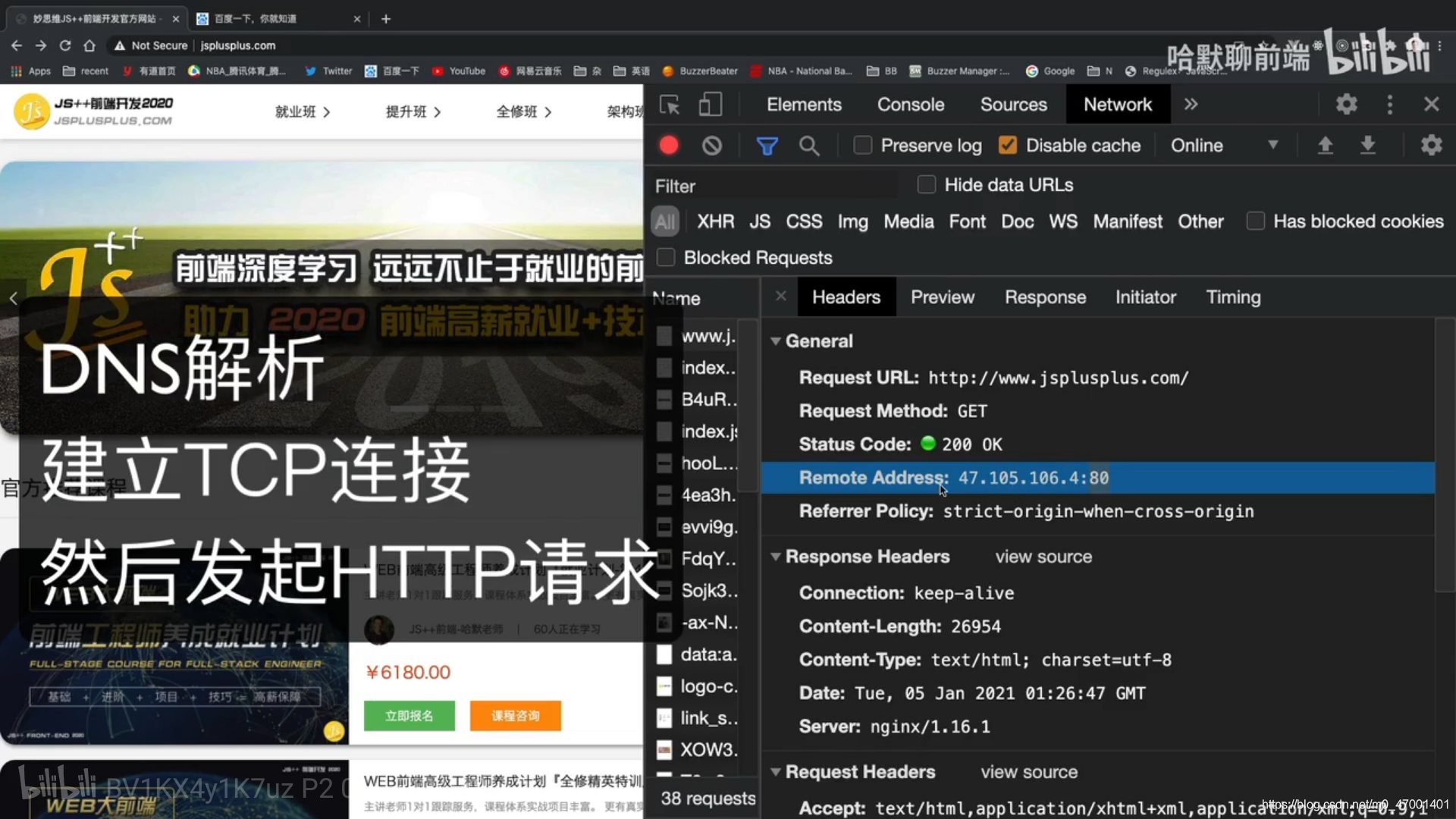Image resolution: width=1456 pixels, height=819 pixels.
Task: Open network search magnifier icon
Action: coord(809,145)
